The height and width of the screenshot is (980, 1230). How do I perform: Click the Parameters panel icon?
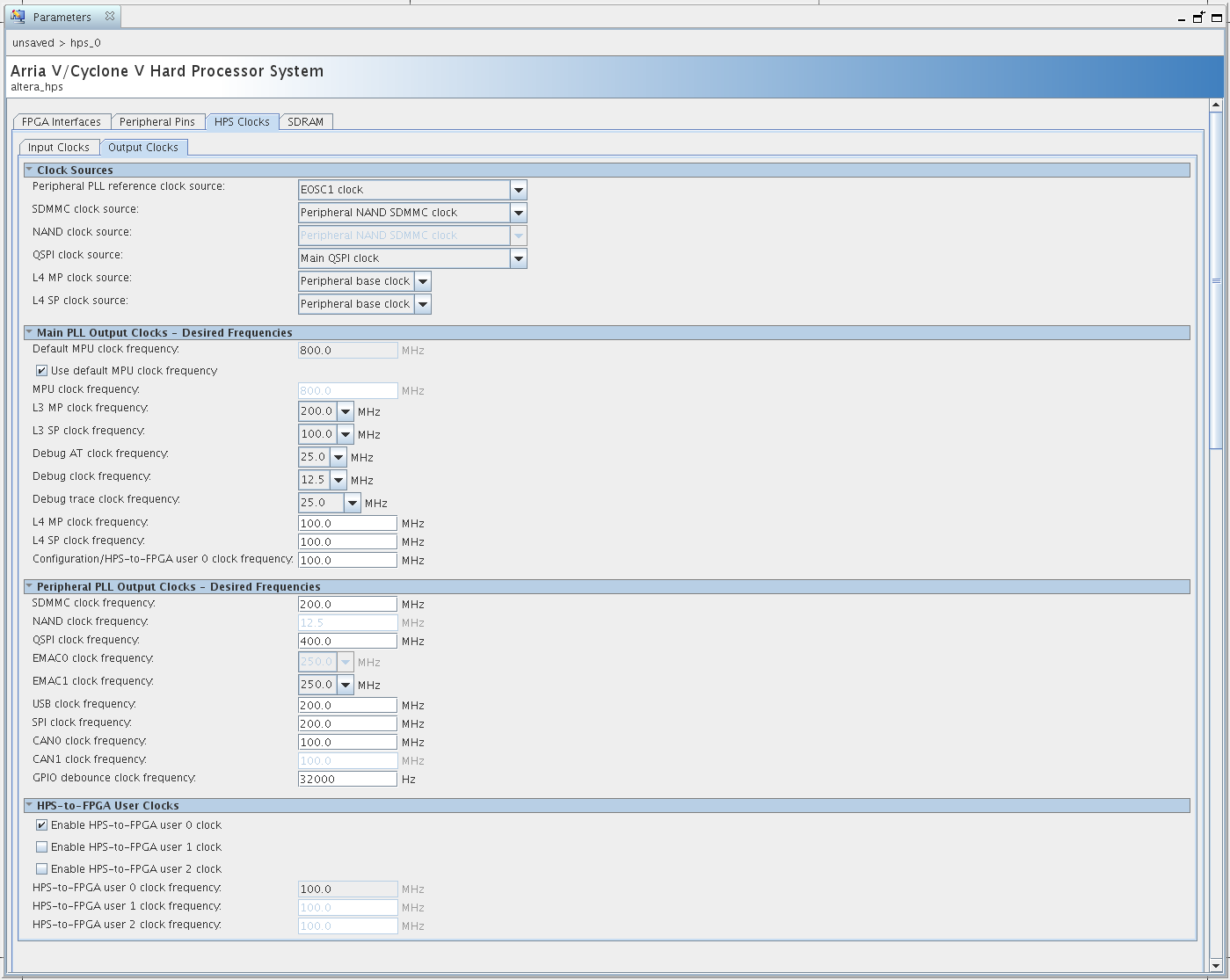pos(18,16)
